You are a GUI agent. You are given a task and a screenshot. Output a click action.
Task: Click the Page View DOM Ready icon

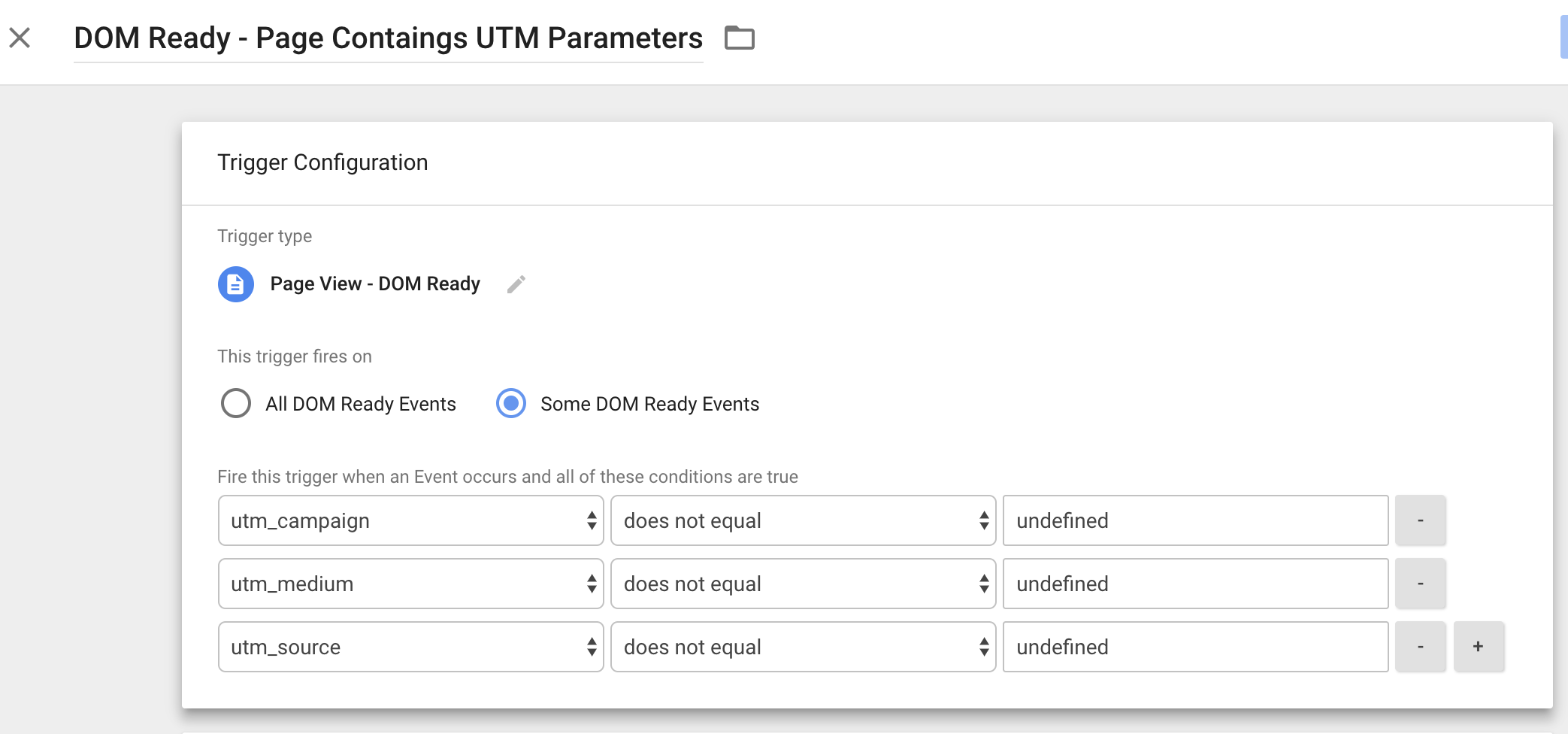click(236, 284)
